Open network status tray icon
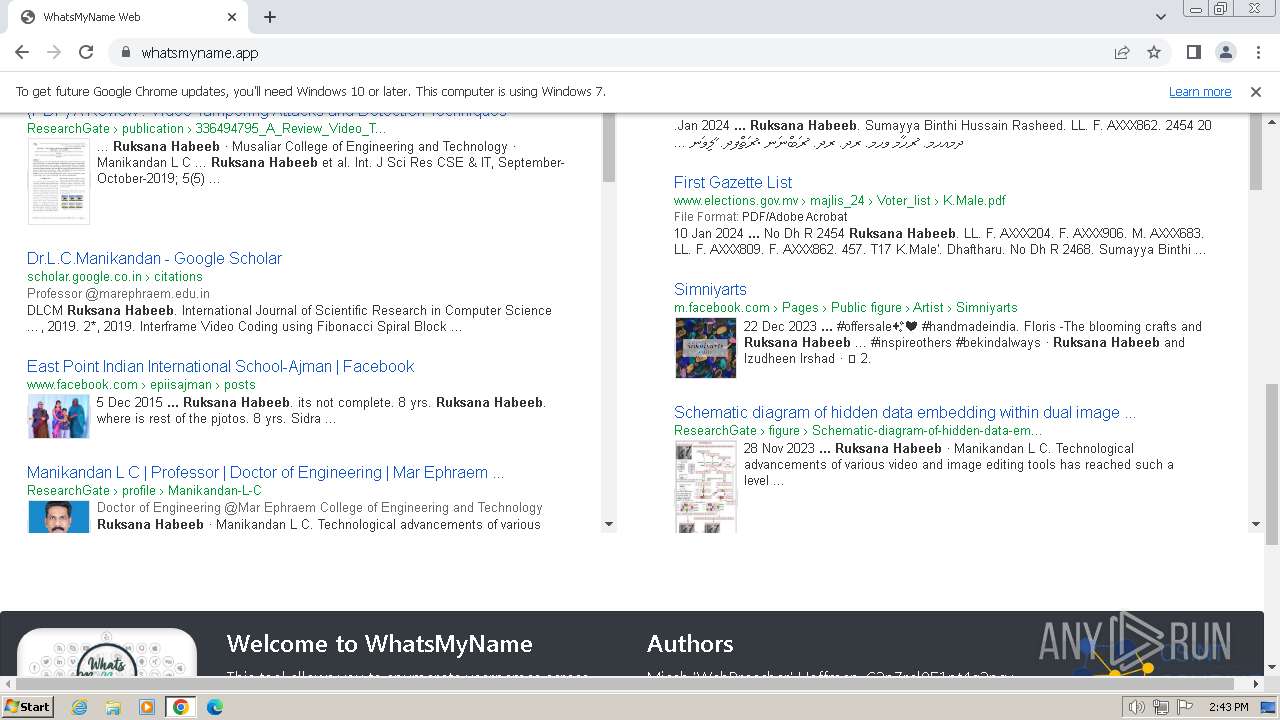 1161,707
